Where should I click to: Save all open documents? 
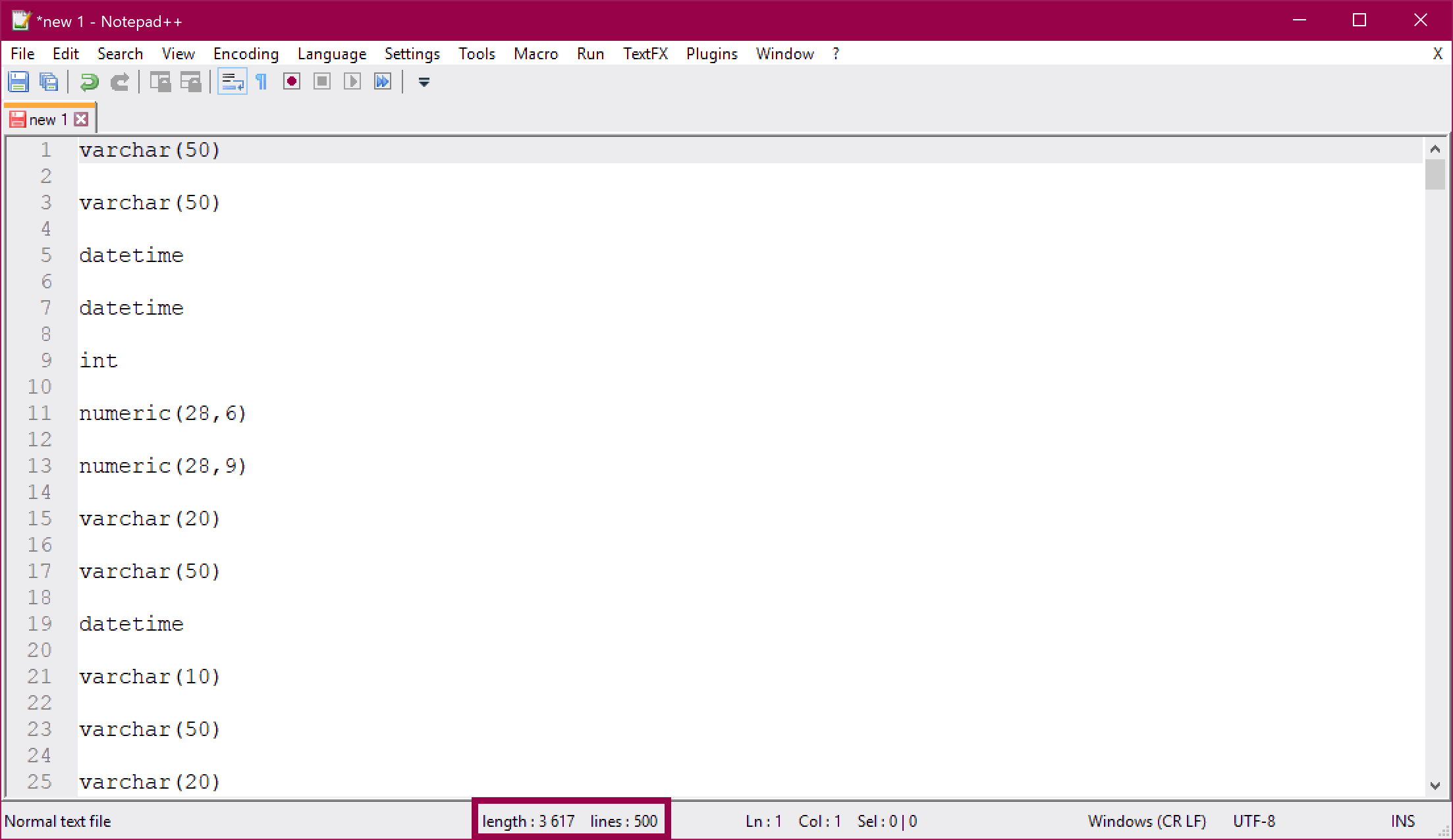[x=48, y=81]
